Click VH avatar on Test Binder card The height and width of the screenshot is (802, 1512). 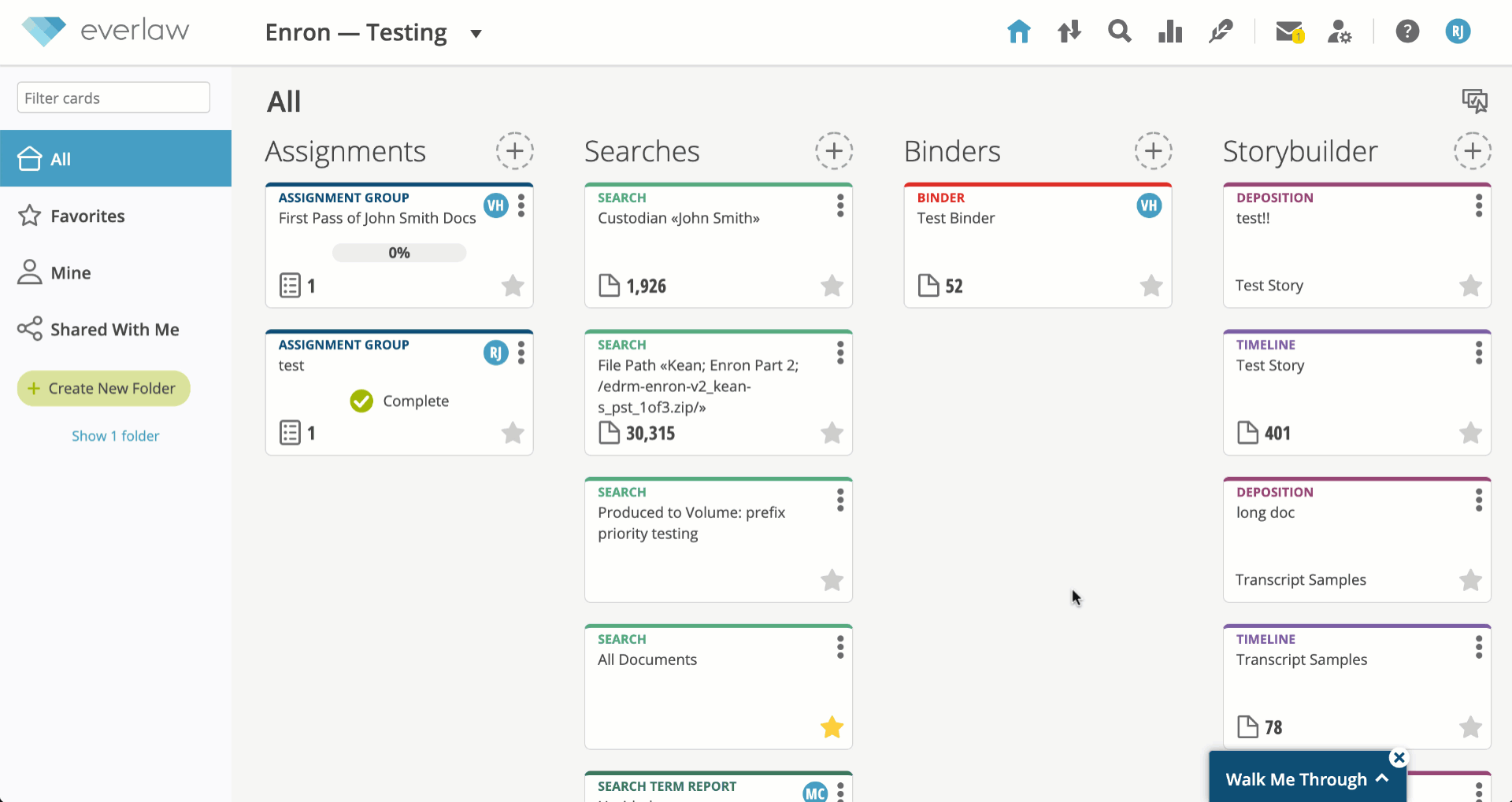coord(1149,205)
